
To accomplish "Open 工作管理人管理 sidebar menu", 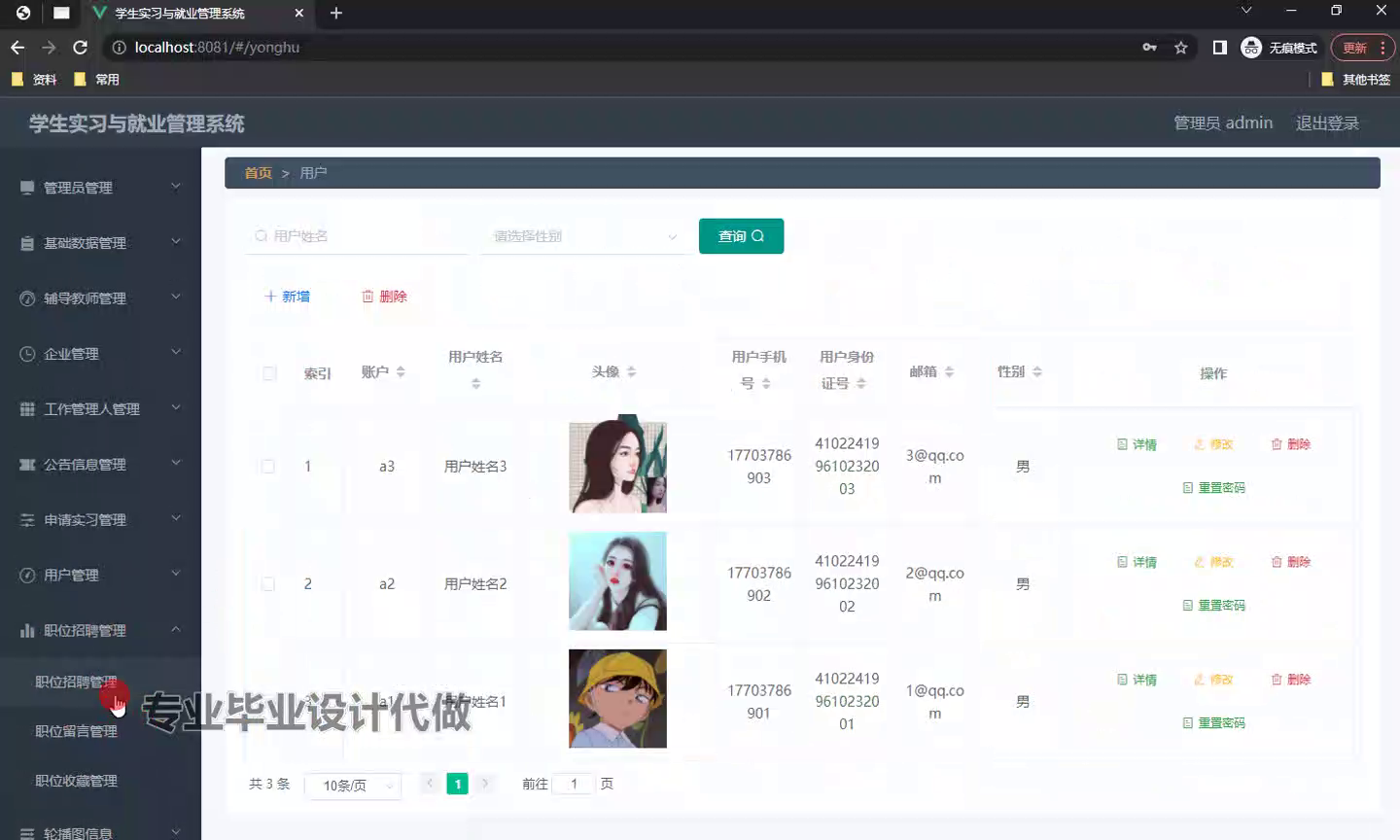I will pos(100,408).
